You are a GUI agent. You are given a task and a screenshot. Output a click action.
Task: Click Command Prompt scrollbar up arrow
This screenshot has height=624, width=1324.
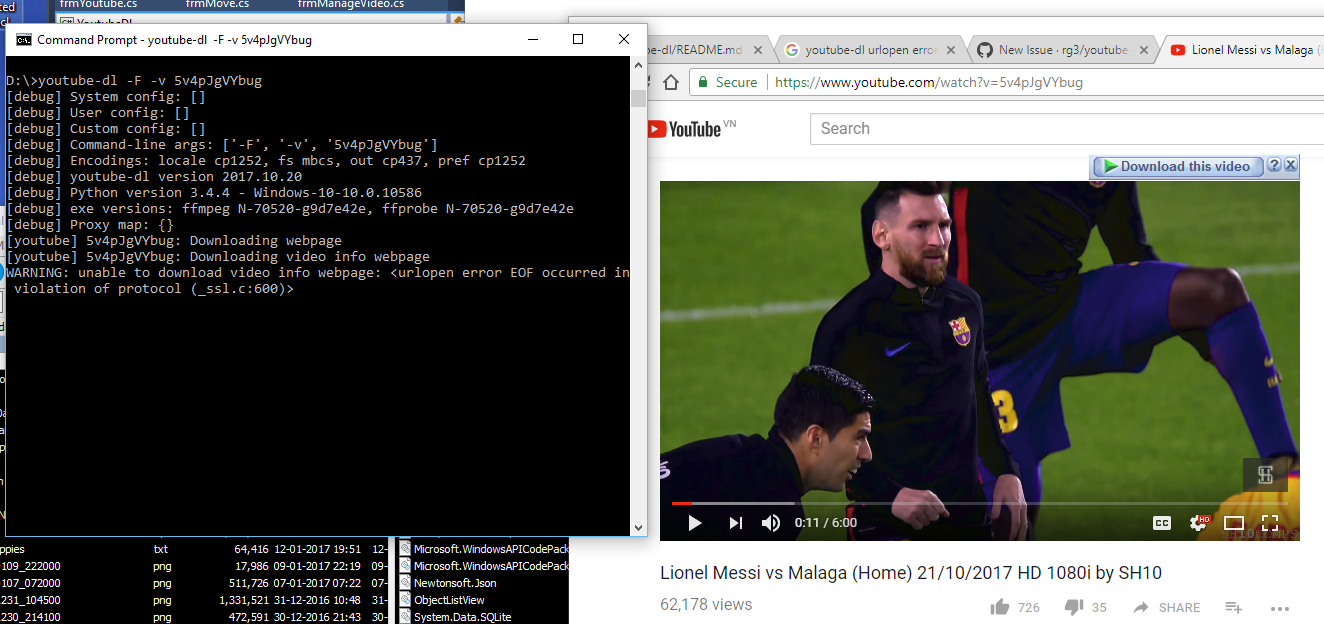tap(638, 66)
